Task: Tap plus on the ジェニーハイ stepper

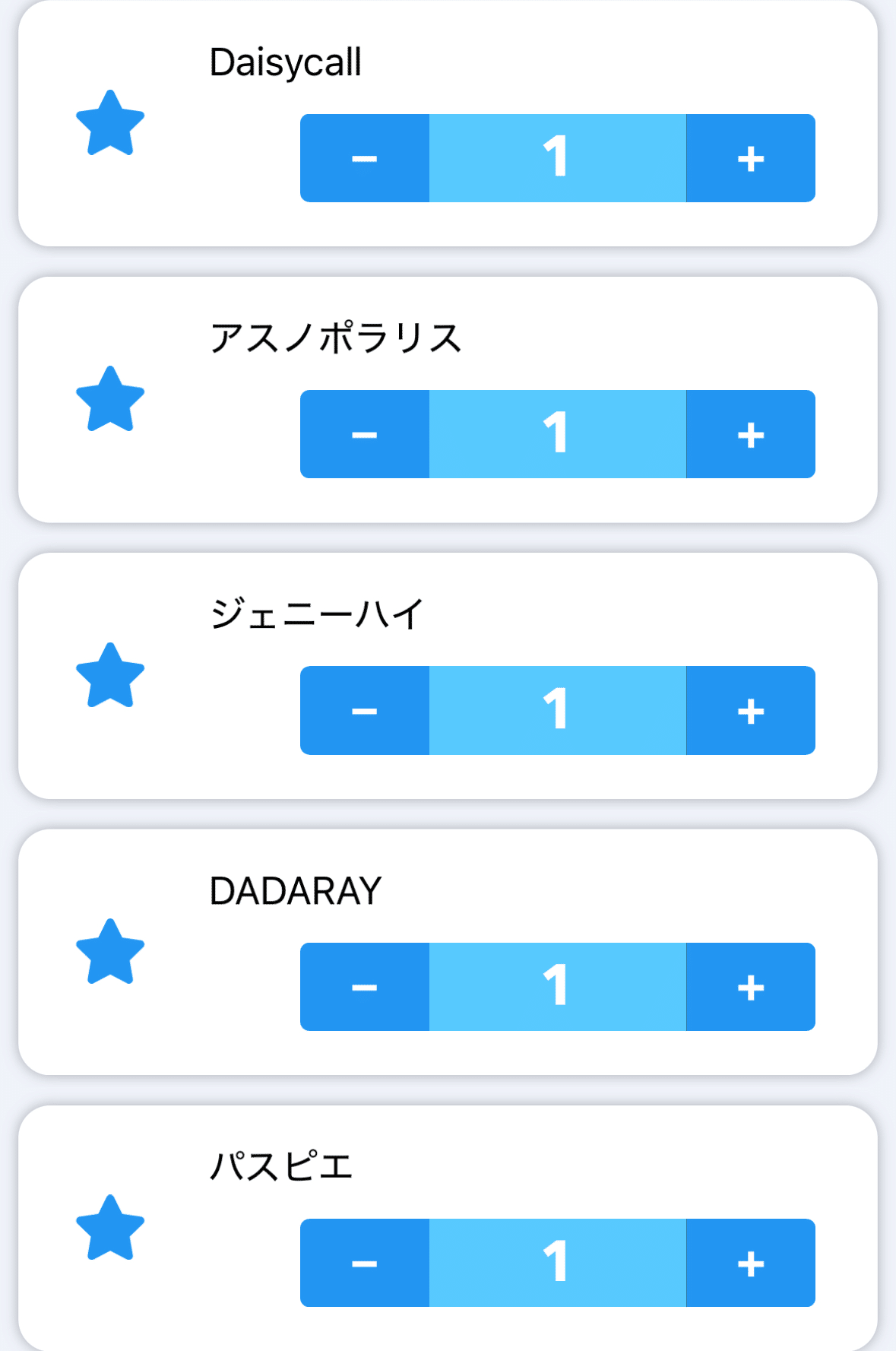Action: (750, 711)
